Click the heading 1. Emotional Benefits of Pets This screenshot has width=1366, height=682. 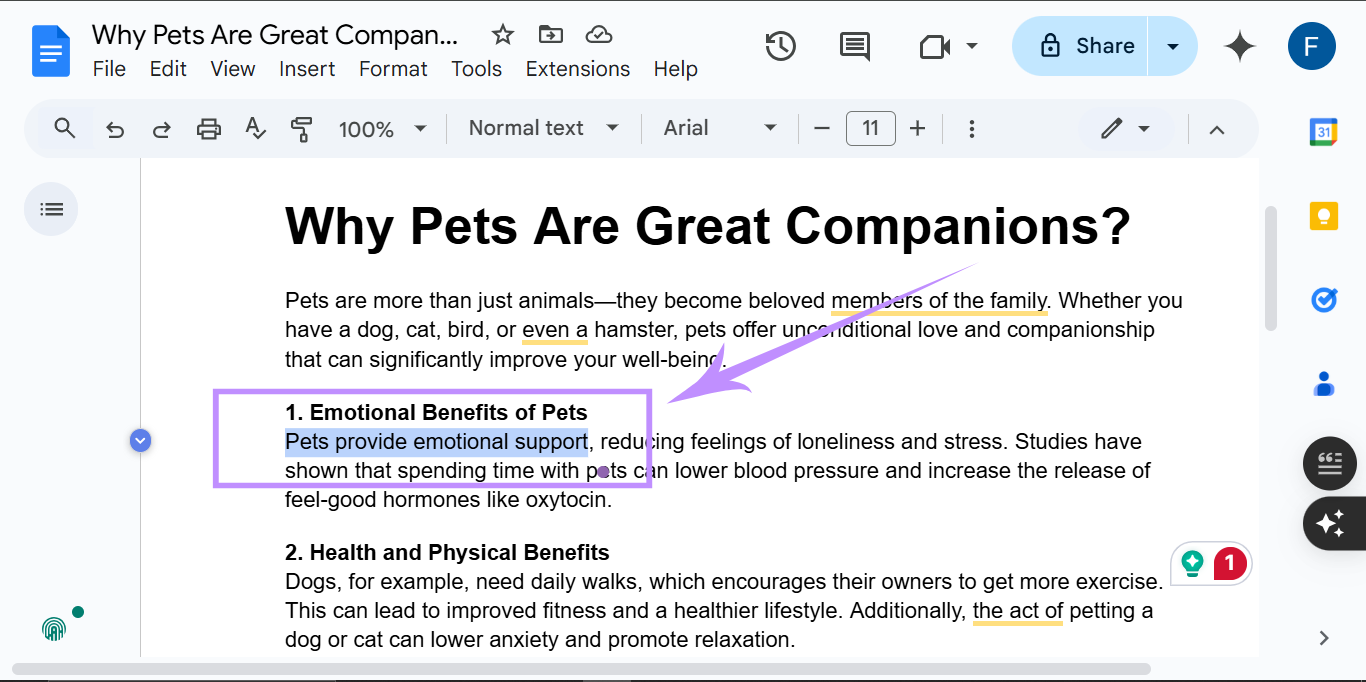point(436,412)
